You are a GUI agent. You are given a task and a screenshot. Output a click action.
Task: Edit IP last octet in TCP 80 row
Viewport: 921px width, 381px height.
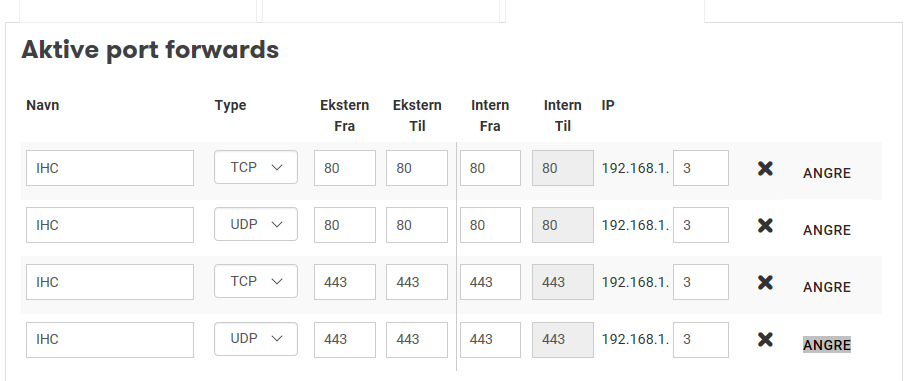pyautogui.click(x=701, y=168)
